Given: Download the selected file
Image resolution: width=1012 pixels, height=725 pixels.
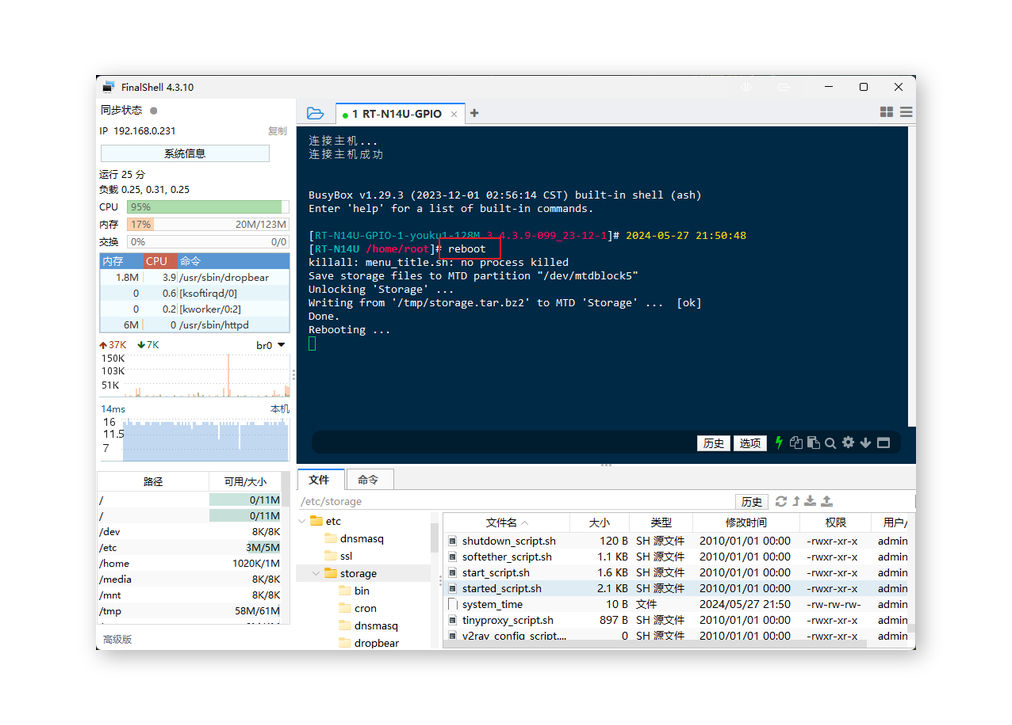Looking at the screenshot, I should pos(810,502).
